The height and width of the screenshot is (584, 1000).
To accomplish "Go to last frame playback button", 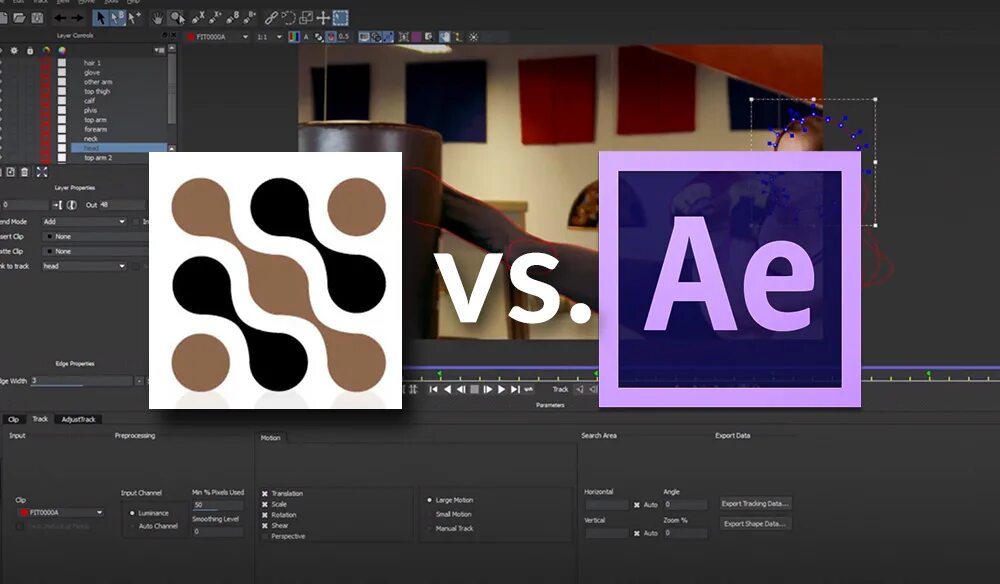I will [515, 390].
